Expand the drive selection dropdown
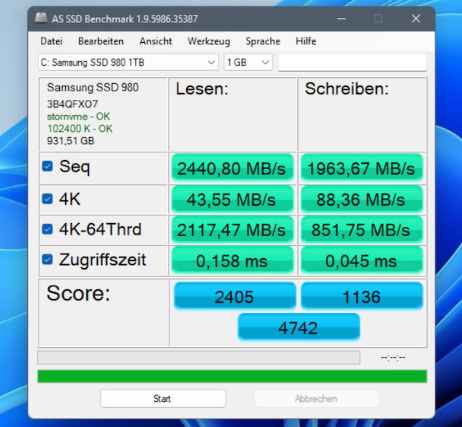The width and height of the screenshot is (462, 427). coord(128,62)
